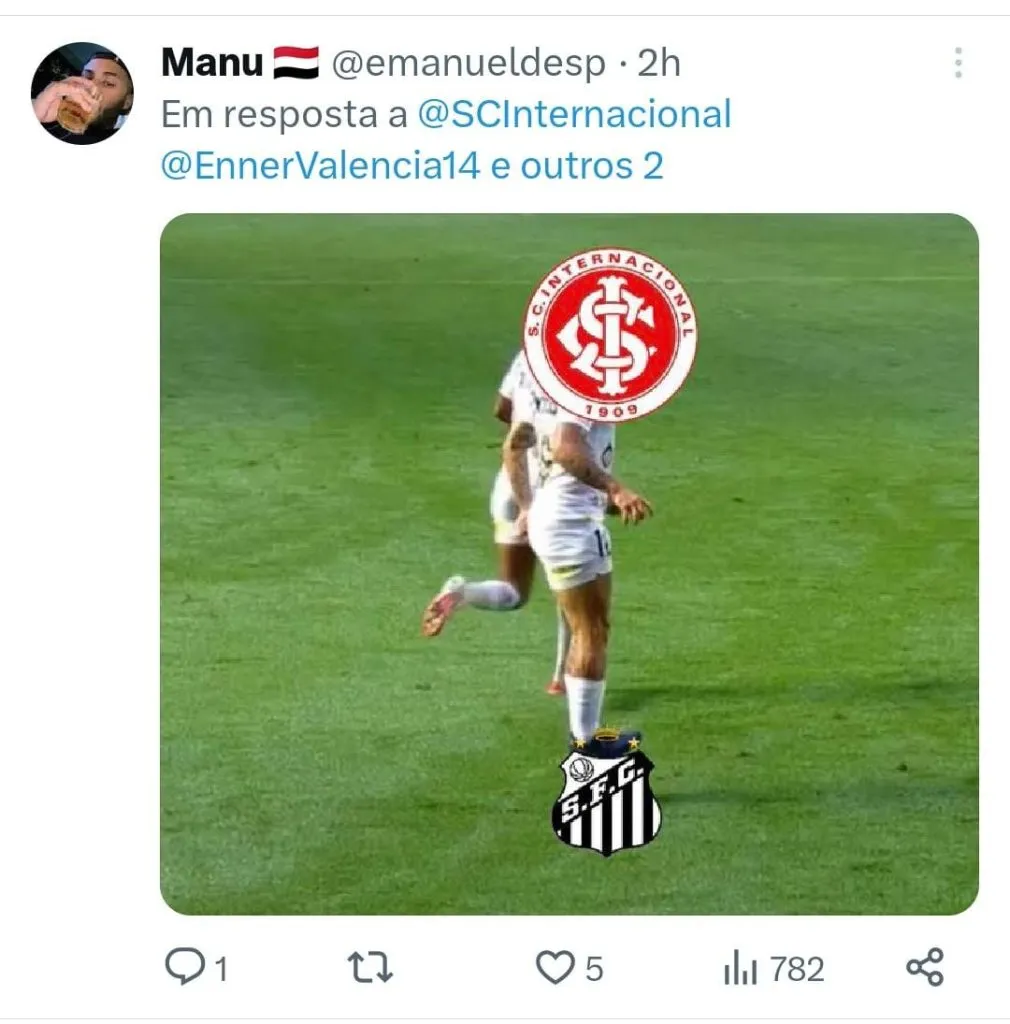
Task: Click the share icon below the tweet
Action: [925, 967]
